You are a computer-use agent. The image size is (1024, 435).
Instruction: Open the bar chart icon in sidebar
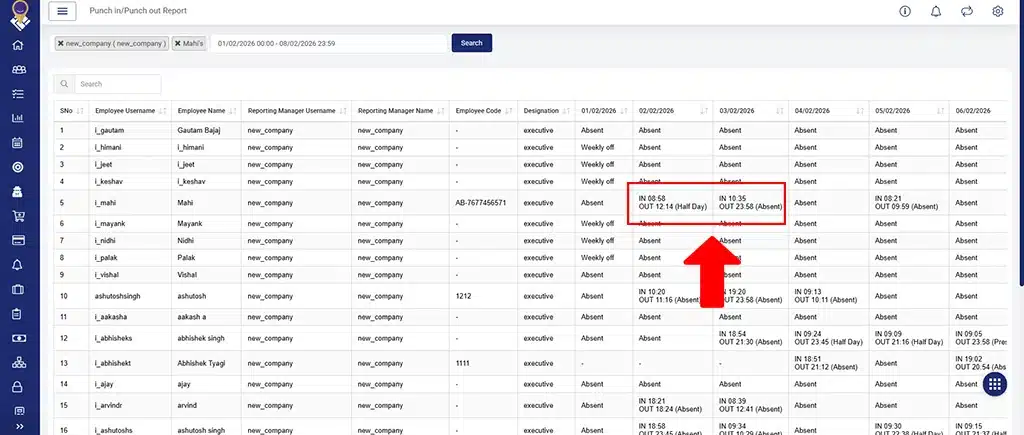[18, 118]
